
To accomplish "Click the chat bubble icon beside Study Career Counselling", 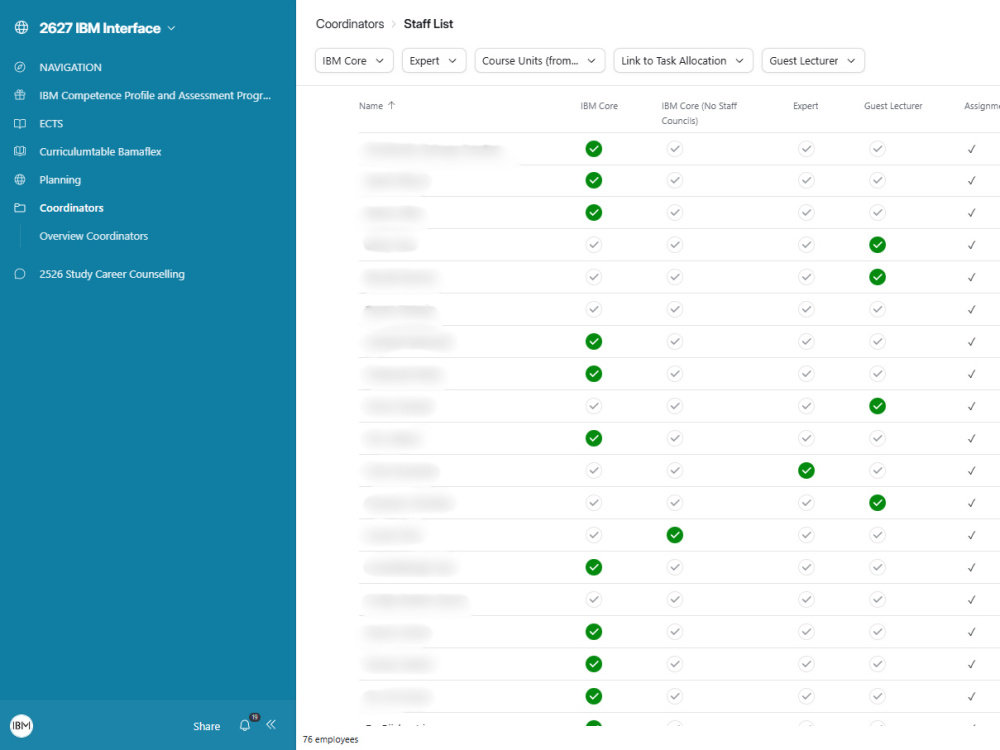I will pos(20,274).
